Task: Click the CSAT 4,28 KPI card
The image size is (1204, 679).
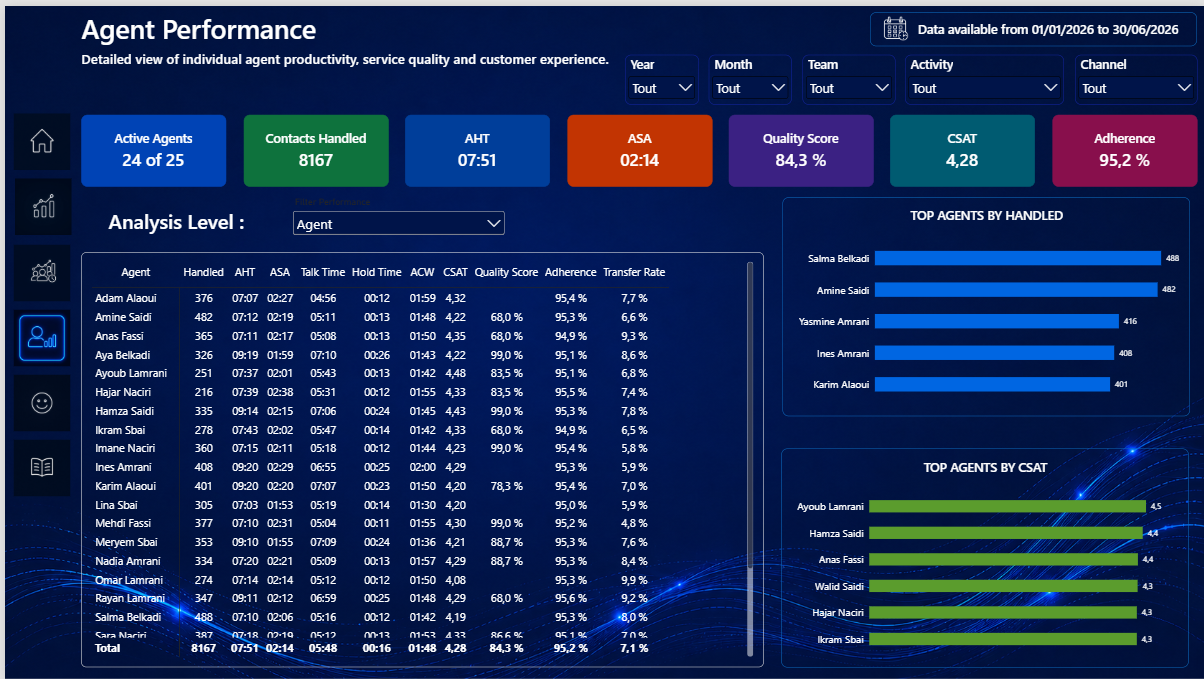Action: (x=962, y=150)
